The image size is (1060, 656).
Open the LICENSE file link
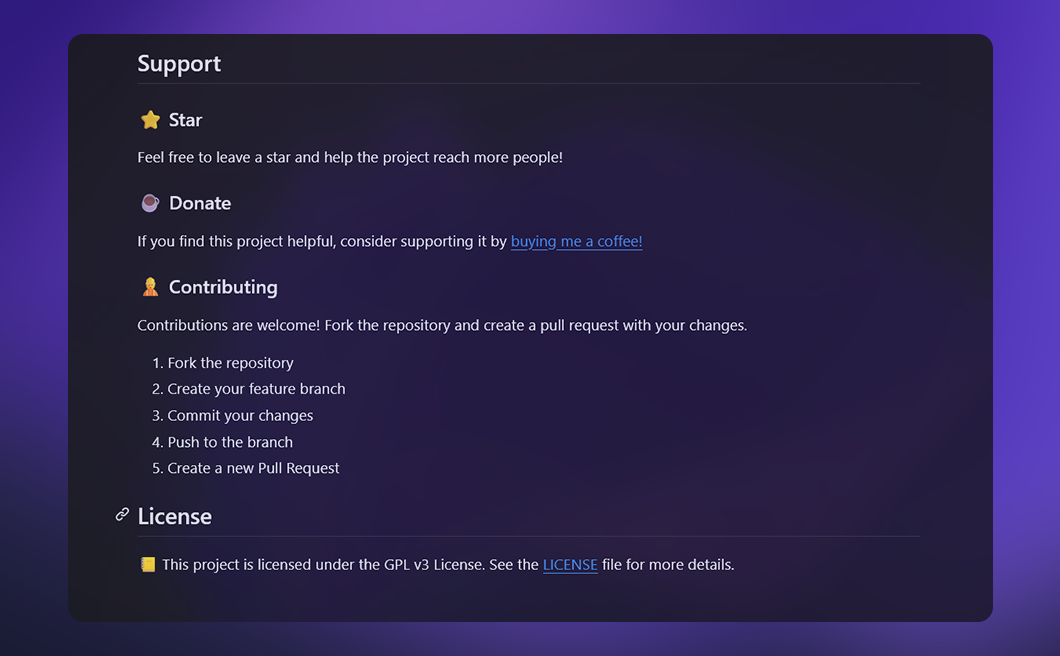click(570, 565)
